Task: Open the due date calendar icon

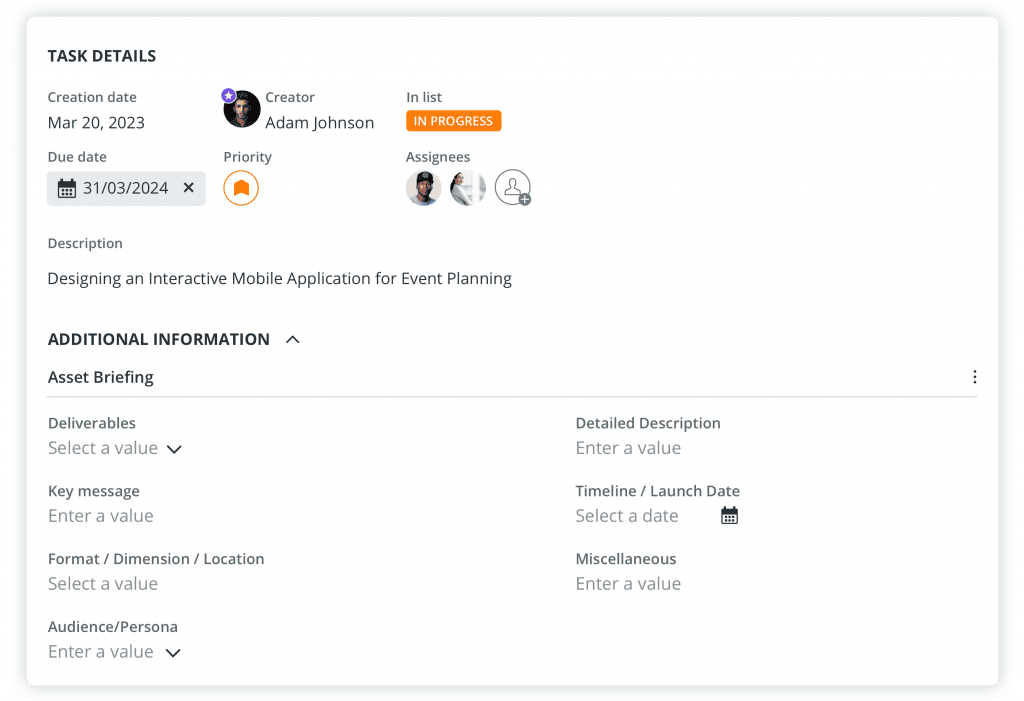Action: pos(67,188)
